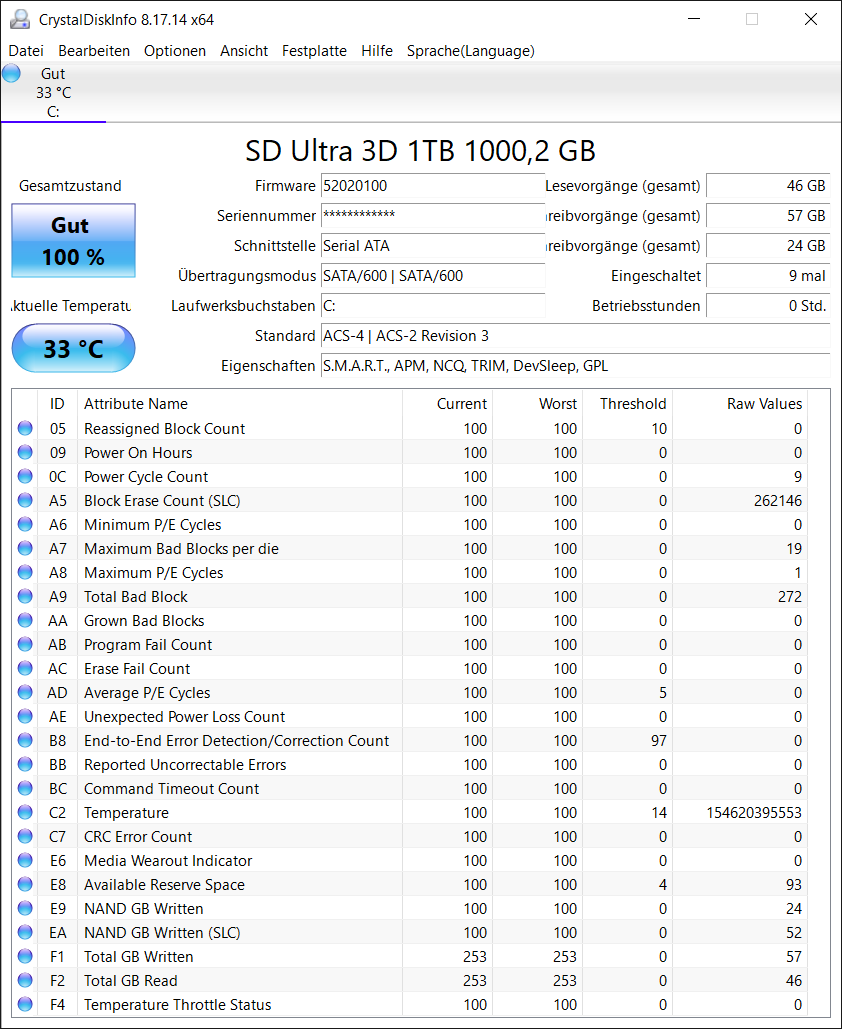Screen dimensions: 842x1029
Task: Click status orb of Total GB Read
Action: coord(25,980)
